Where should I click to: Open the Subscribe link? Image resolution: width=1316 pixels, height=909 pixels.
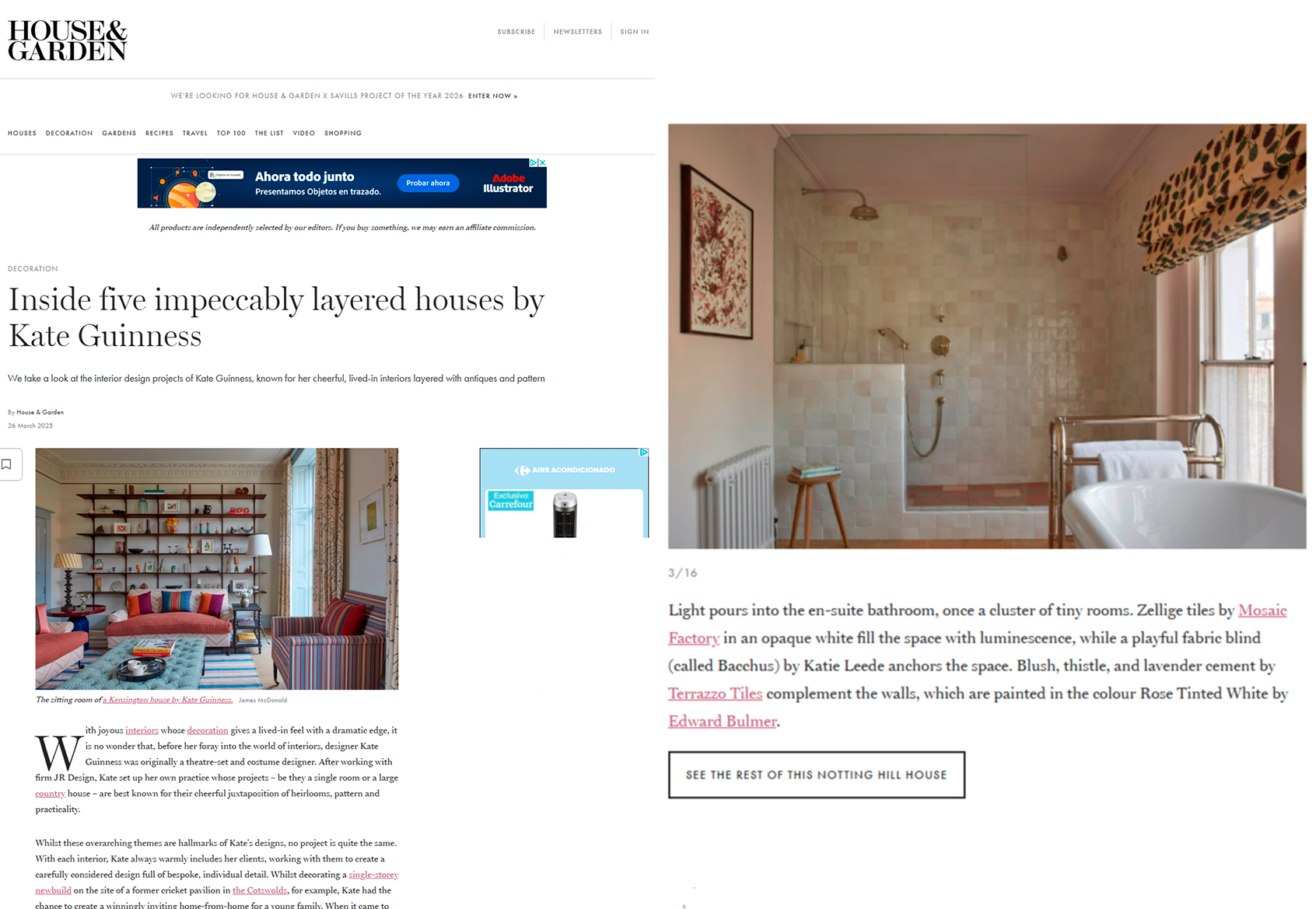point(516,32)
